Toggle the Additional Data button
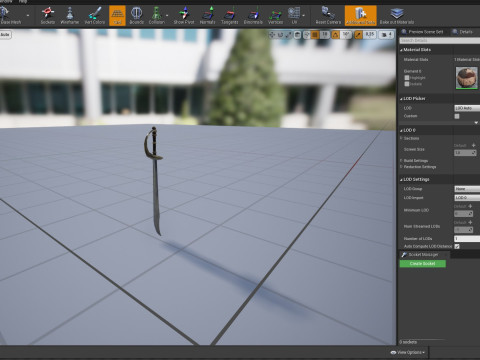Image resolution: width=480 pixels, height=360 pixels. tap(361, 15)
